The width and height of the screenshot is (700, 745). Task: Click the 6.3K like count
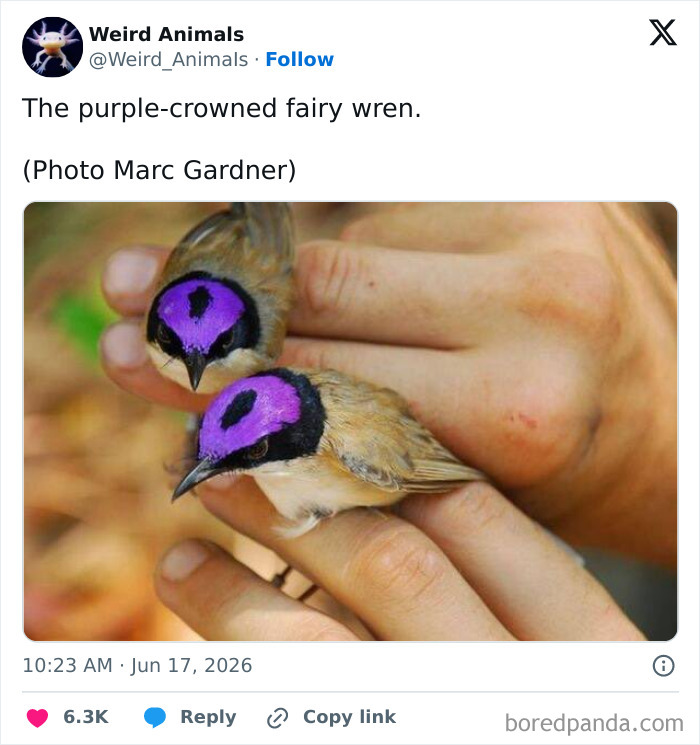point(86,717)
